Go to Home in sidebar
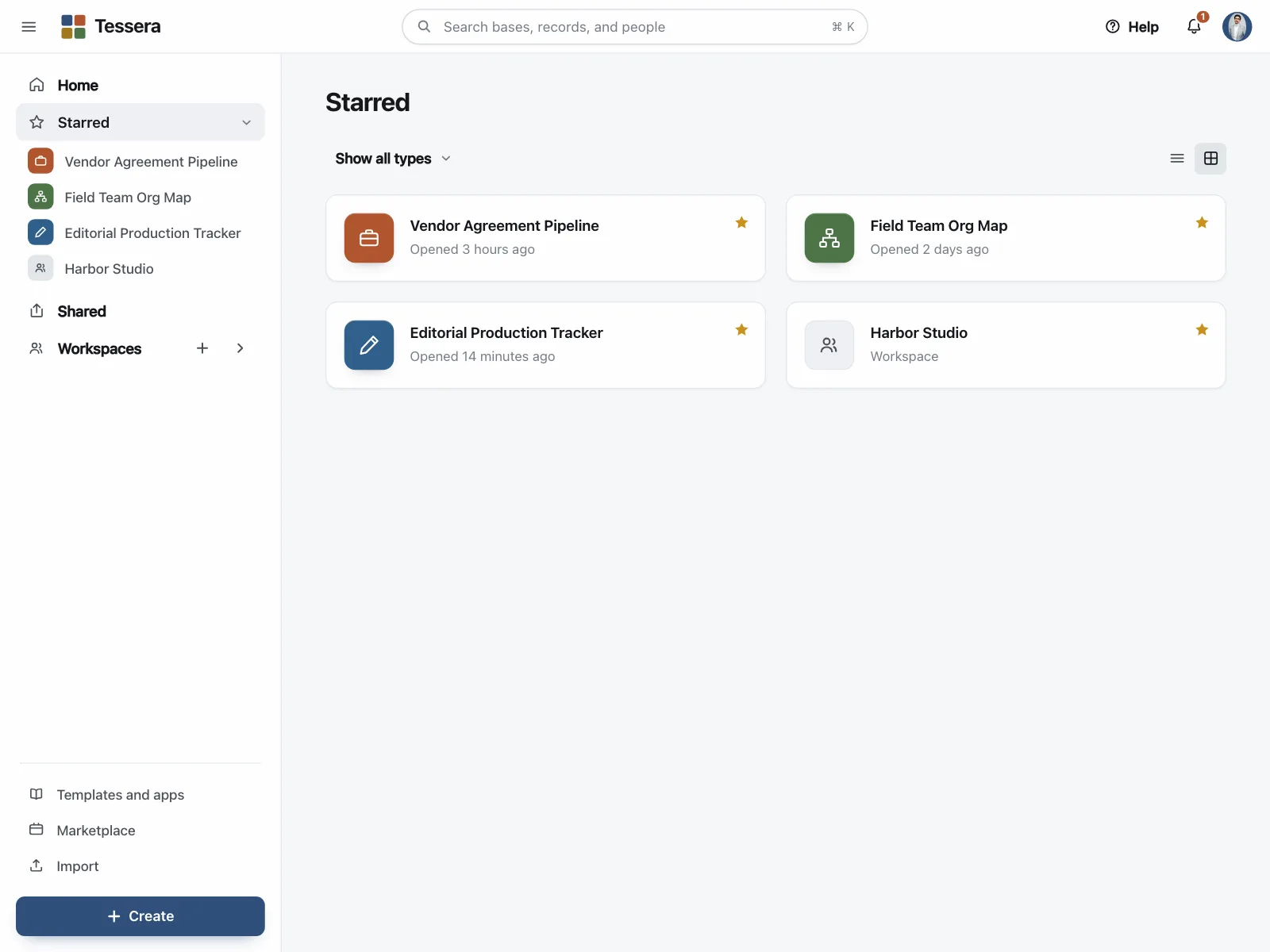 (x=140, y=85)
